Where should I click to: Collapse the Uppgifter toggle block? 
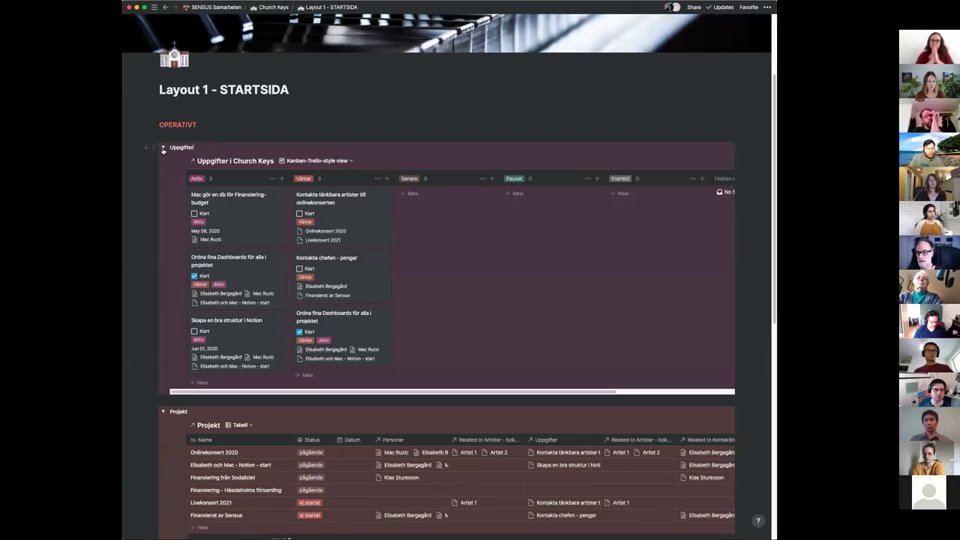(163, 148)
